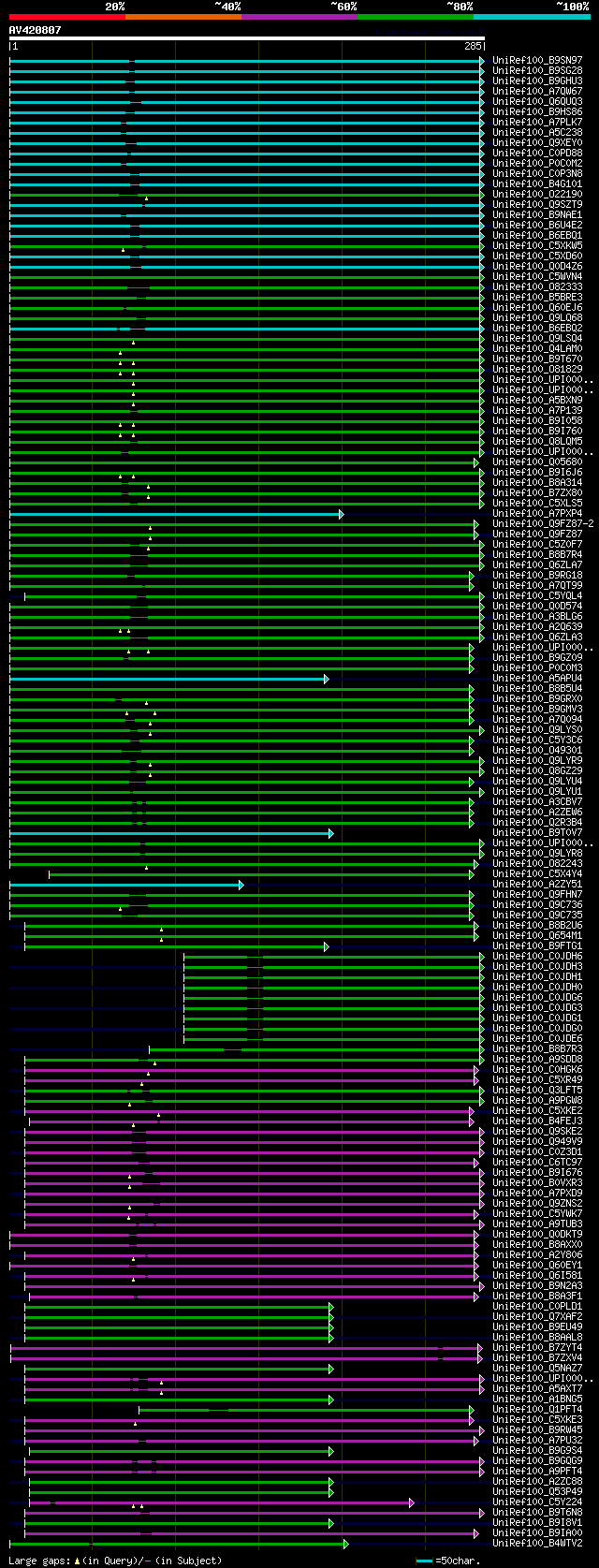Click label UniRef100_B9NAE1
The image size is (599, 1568).
(537, 215)
